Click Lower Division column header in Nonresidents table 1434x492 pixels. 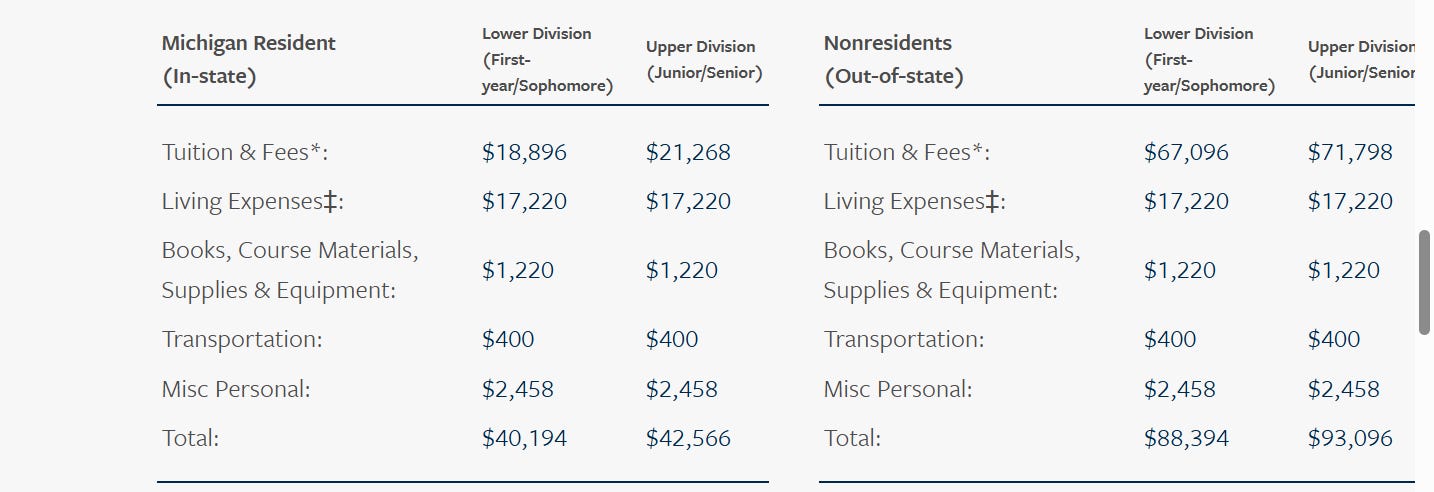pyautogui.click(x=1209, y=60)
